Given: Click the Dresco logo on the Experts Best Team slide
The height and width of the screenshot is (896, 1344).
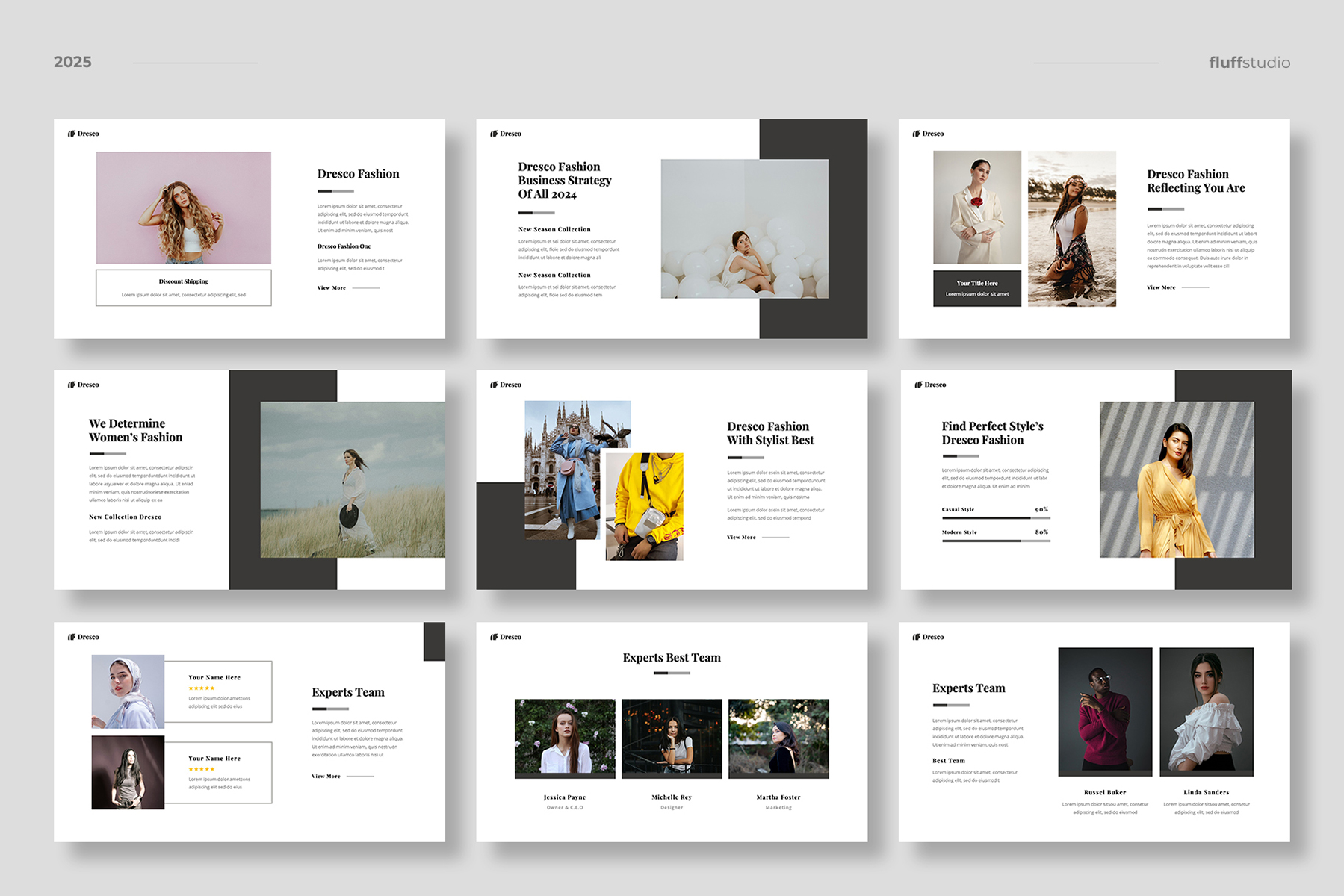Looking at the screenshot, I should point(506,637).
